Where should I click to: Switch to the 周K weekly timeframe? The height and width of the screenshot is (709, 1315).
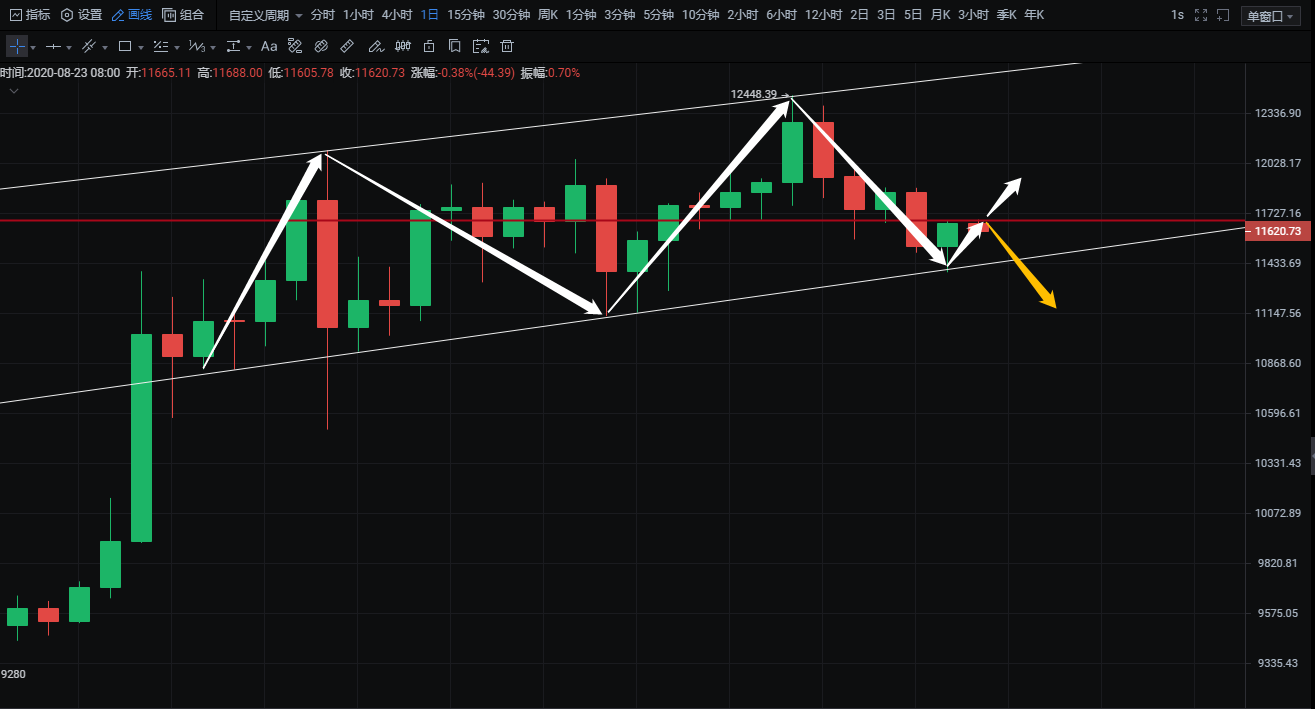[547, 15]
